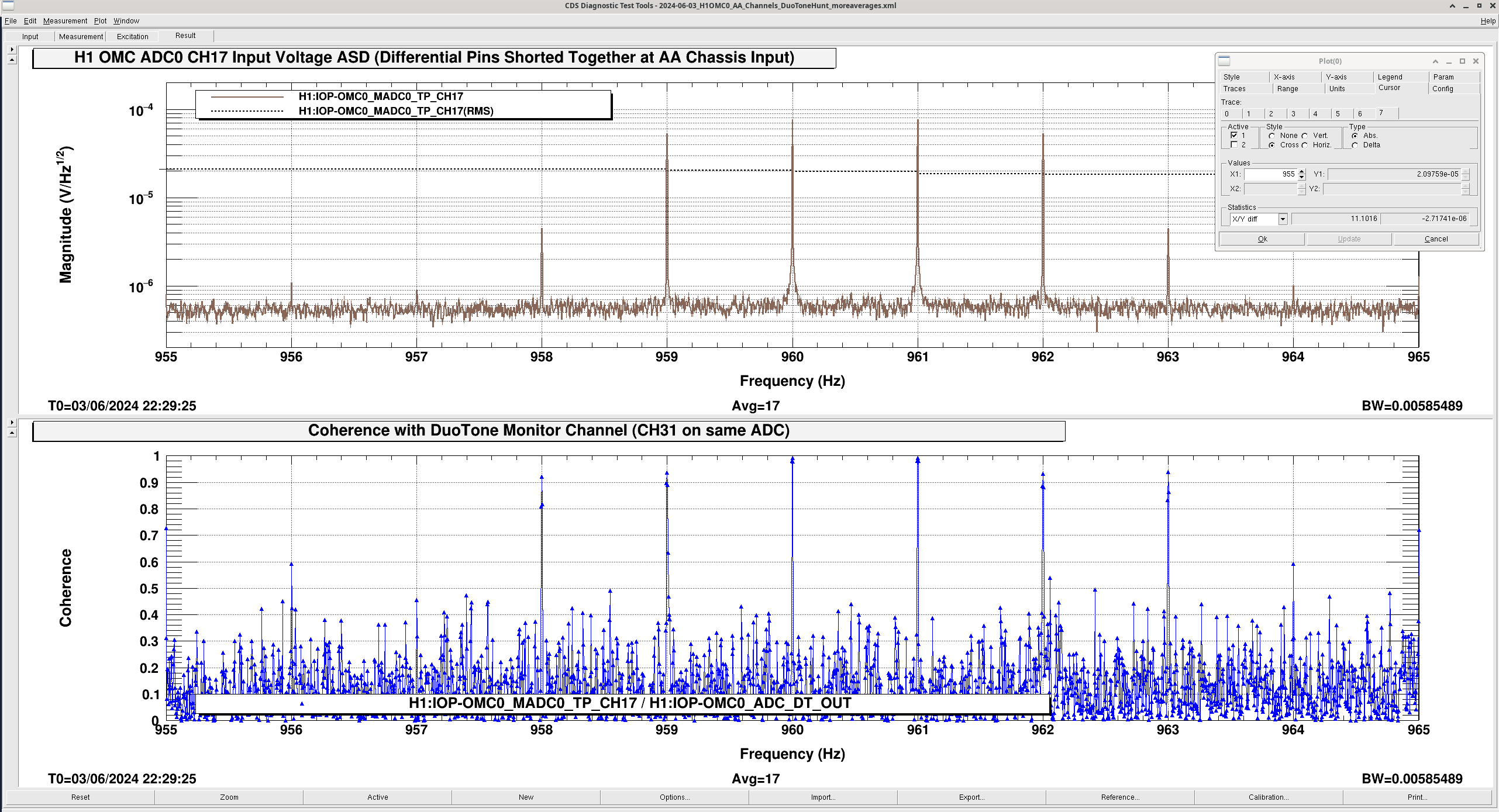Open Style tab in Plot dialog

point(1244,77)
